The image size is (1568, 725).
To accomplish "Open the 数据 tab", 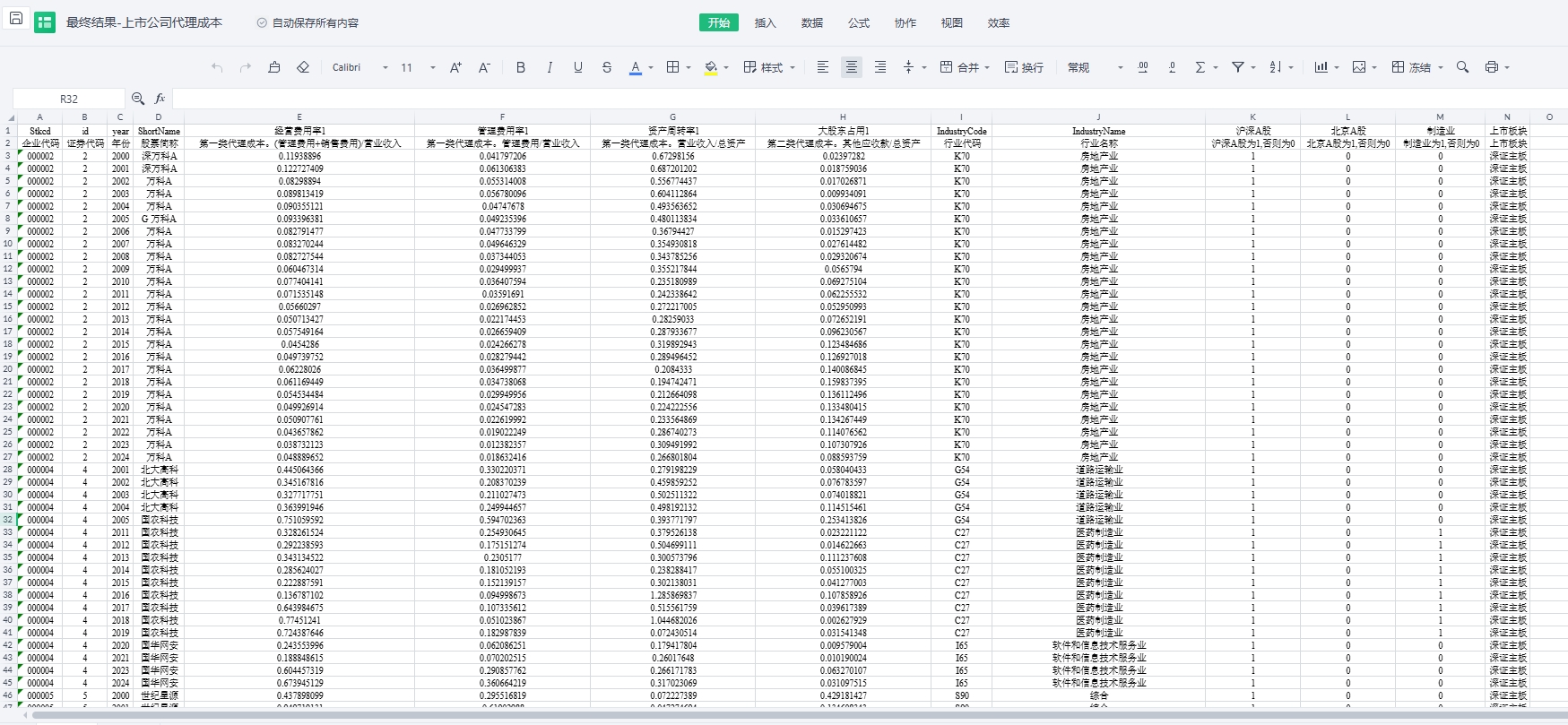I will pos(812,22).
